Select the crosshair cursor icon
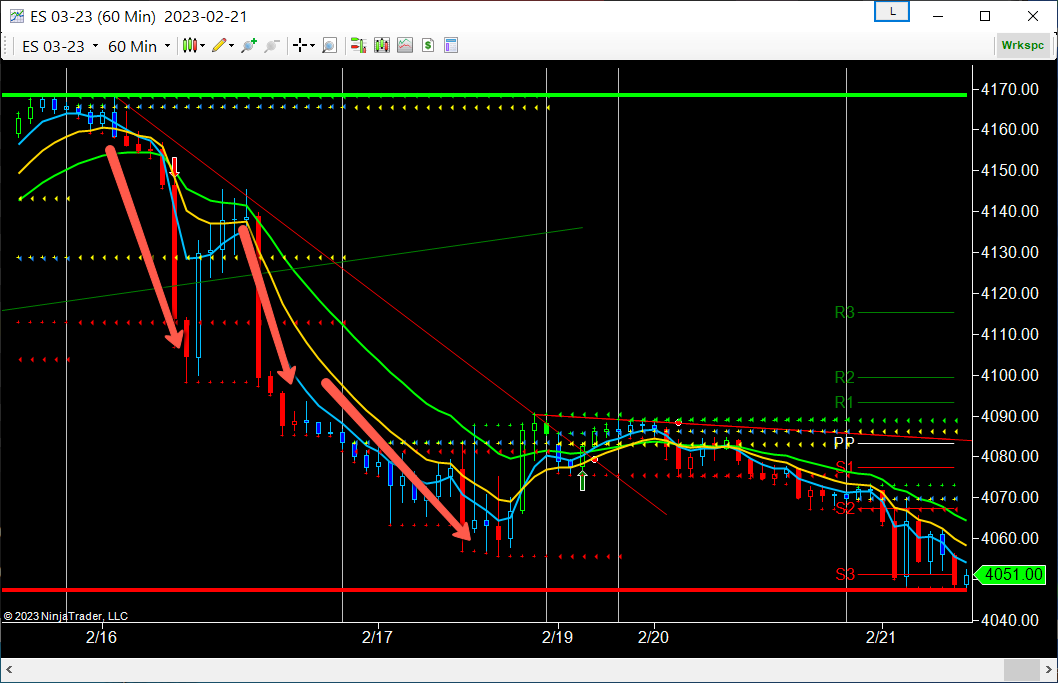This screenshot has width=1058, height=683. [x=300, y=46]
